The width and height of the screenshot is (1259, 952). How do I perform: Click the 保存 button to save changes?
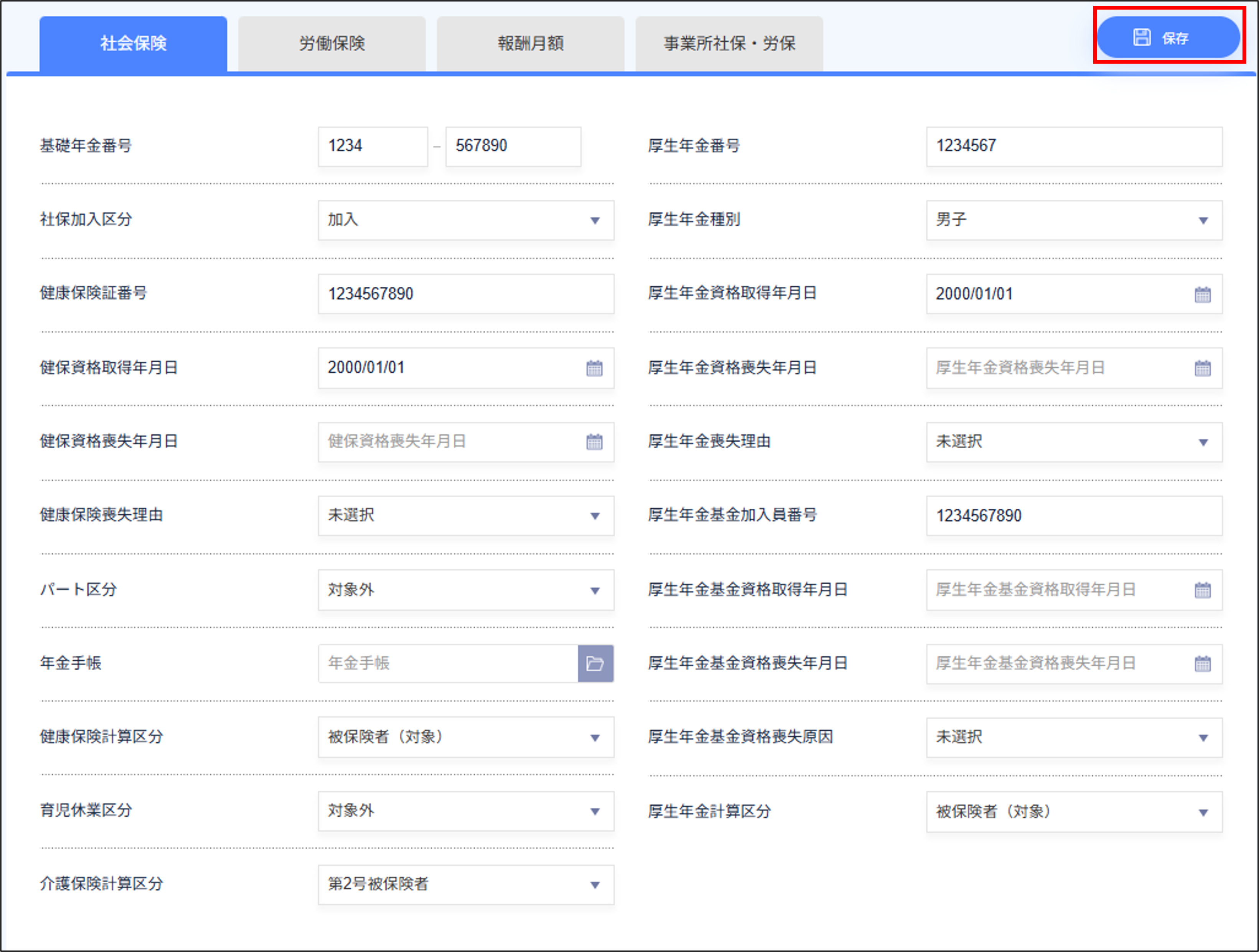pos(1168,37)
